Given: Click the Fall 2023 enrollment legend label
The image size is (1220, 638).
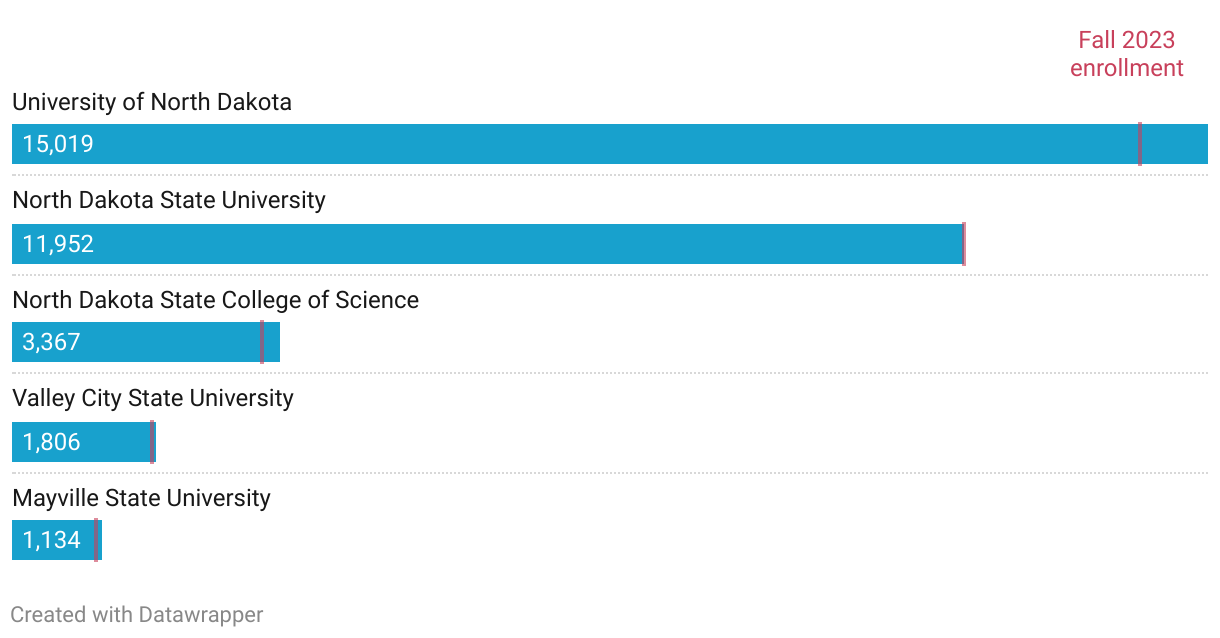Looking at the screenshot, I should tap(1126, 54).
